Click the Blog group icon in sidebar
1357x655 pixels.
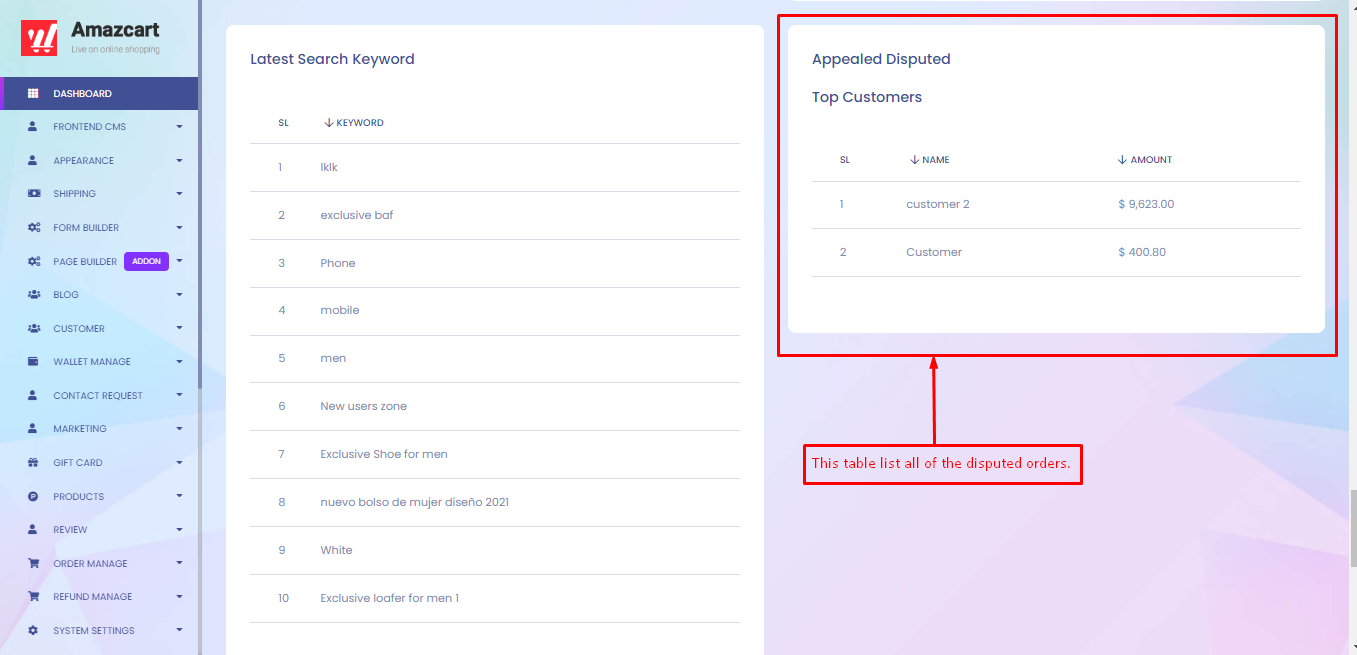point(33,295)
